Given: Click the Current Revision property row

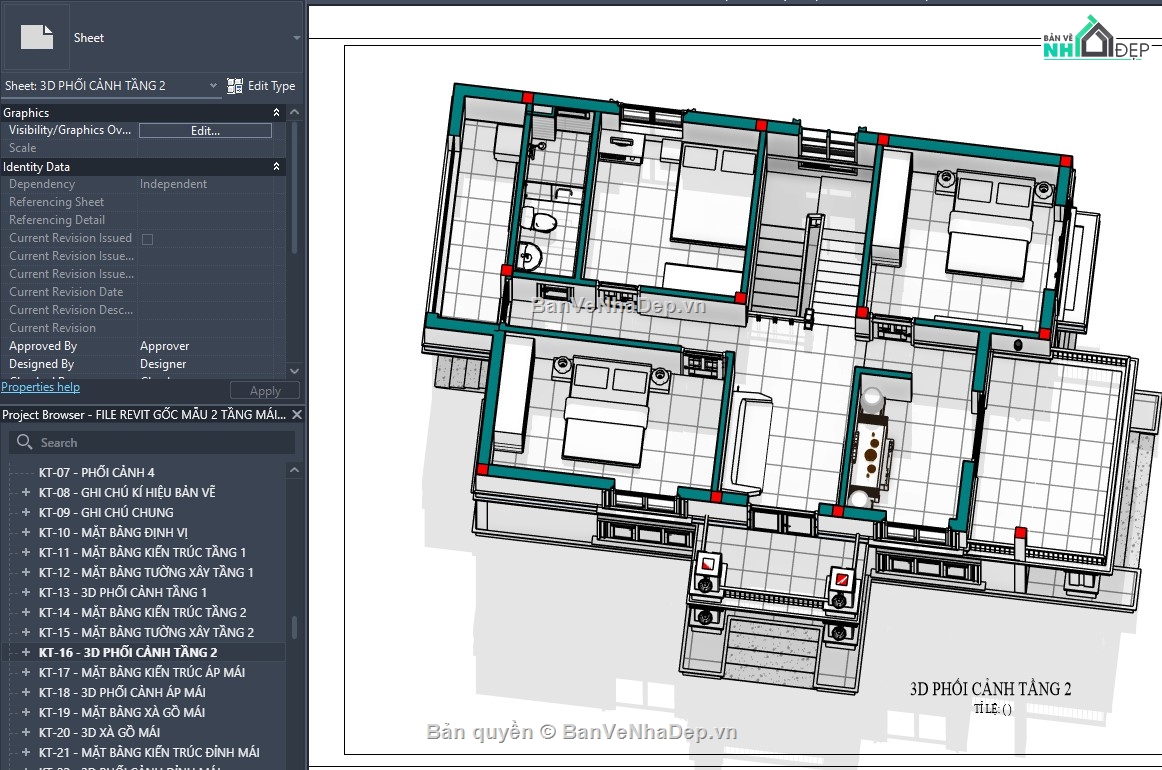Looking at the screenshot, I should tap(143, 328).
